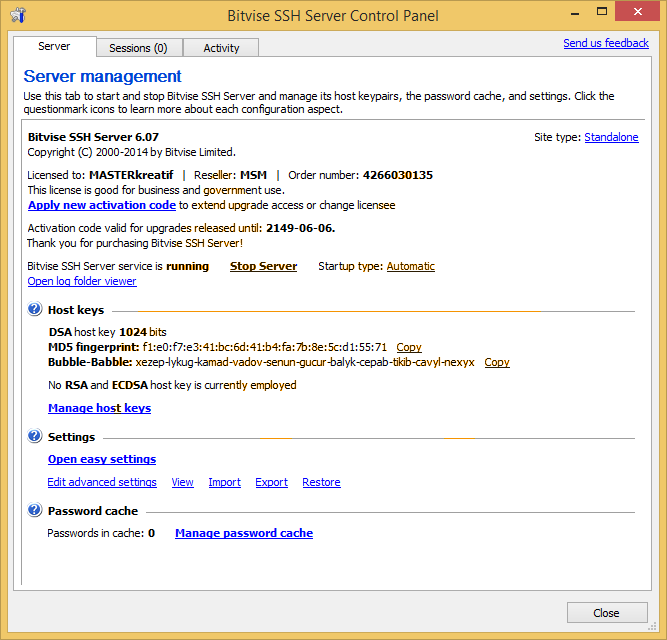Open log folder viewer
The width and height of the screenshot is (667, 640).
tap(82, 281)
